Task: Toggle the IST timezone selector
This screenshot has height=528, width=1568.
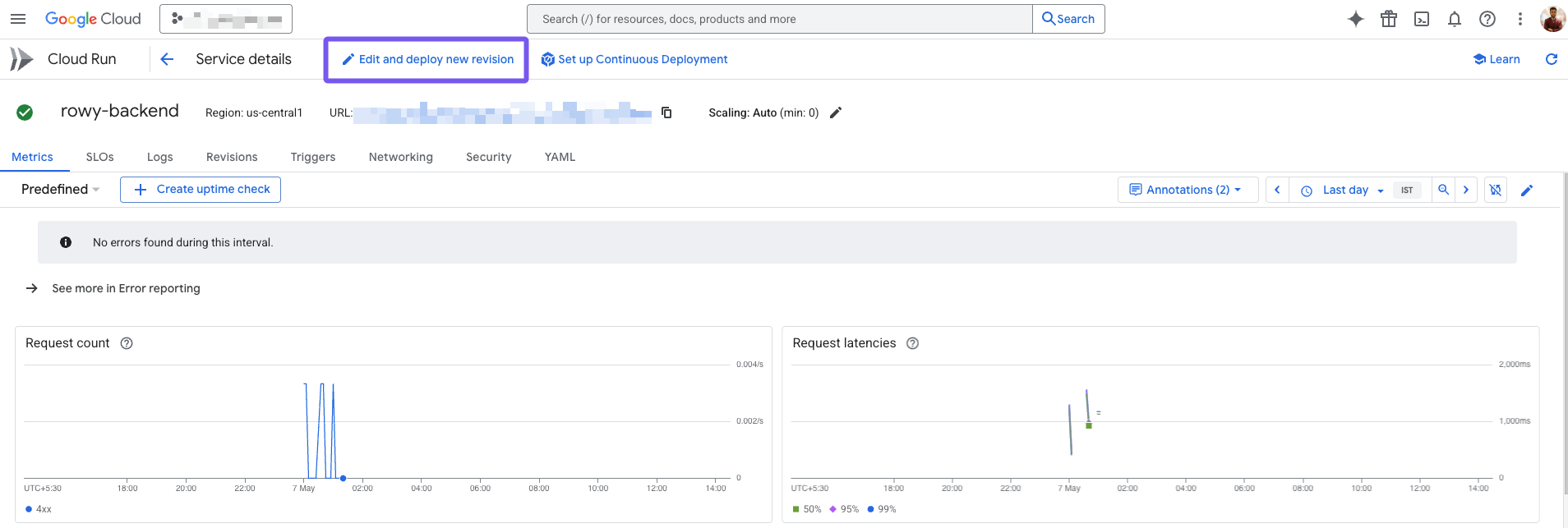Action: (x=1407, y=190)
